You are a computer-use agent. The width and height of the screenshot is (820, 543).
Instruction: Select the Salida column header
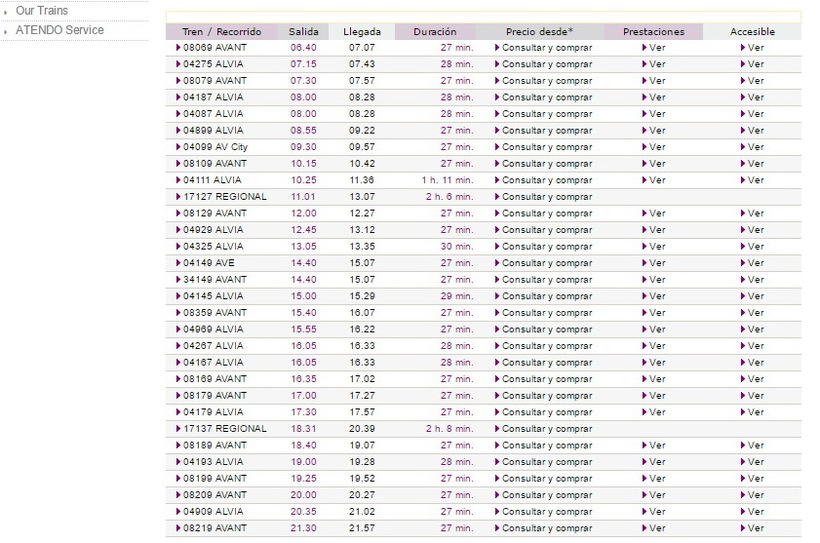(303, 32)
